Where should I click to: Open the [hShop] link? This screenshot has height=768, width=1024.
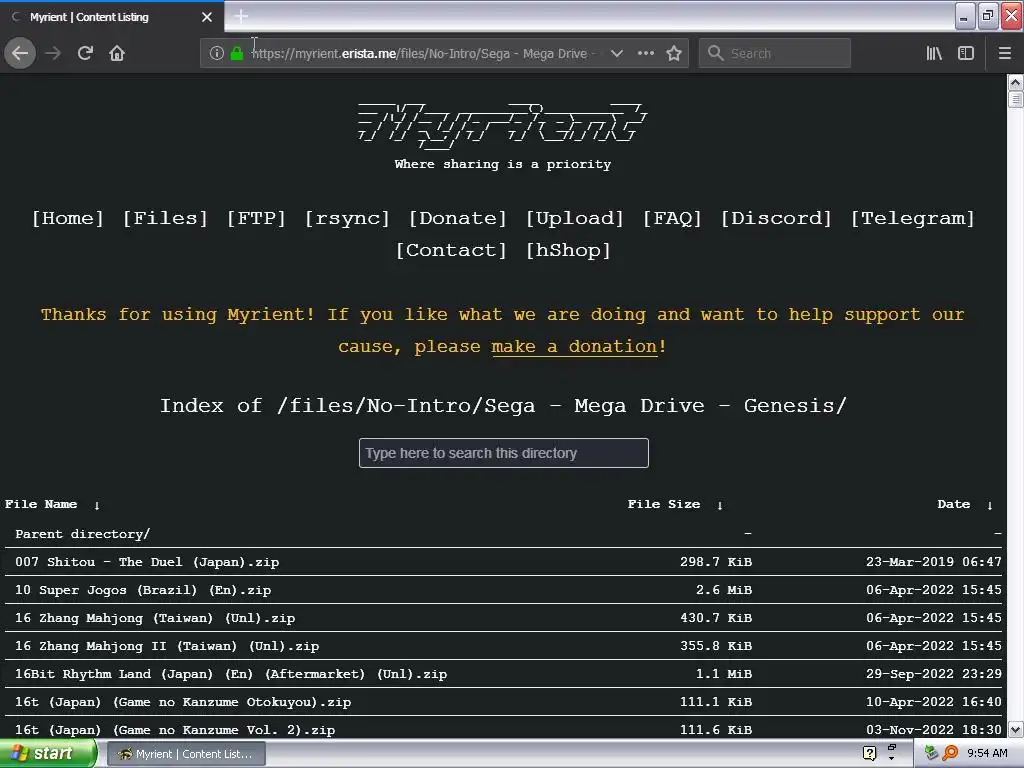568,250
